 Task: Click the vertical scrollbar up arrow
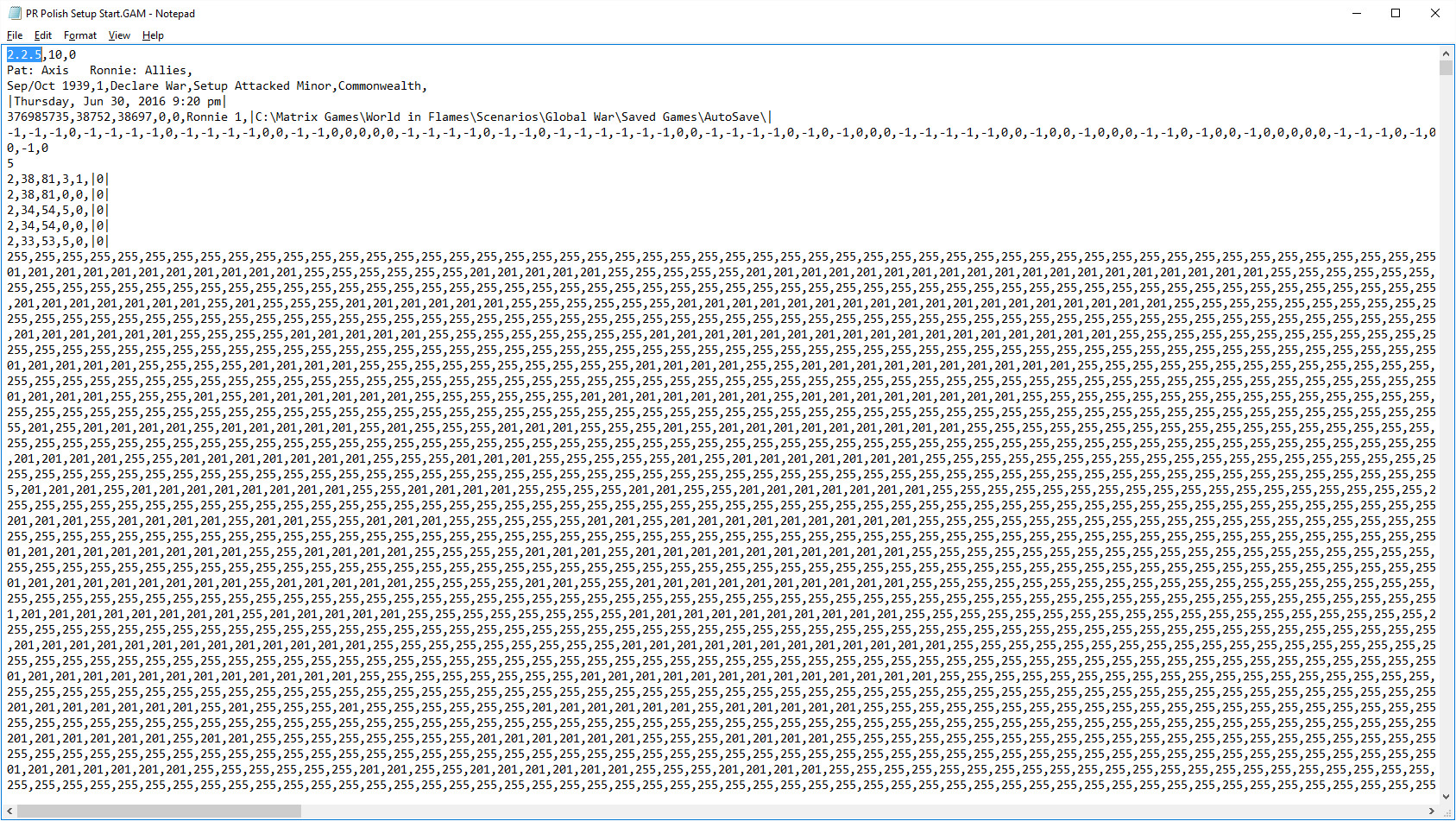coord(1446,54)
